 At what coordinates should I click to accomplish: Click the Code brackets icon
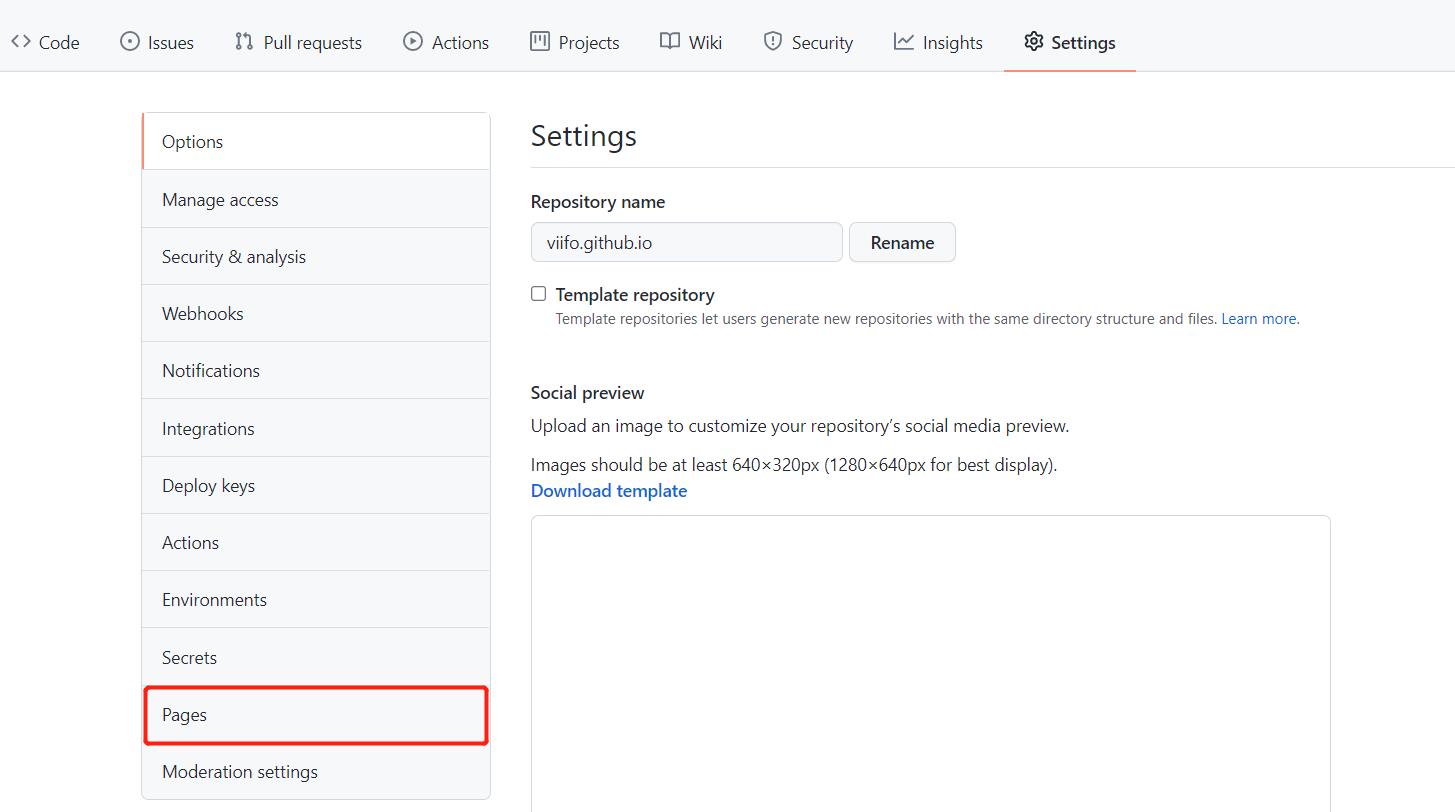[20, 42]
